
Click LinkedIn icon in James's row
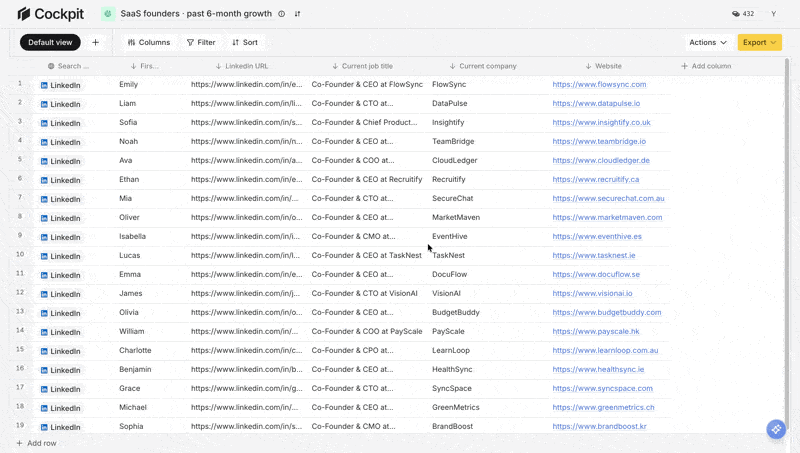[x=44, y=294]
